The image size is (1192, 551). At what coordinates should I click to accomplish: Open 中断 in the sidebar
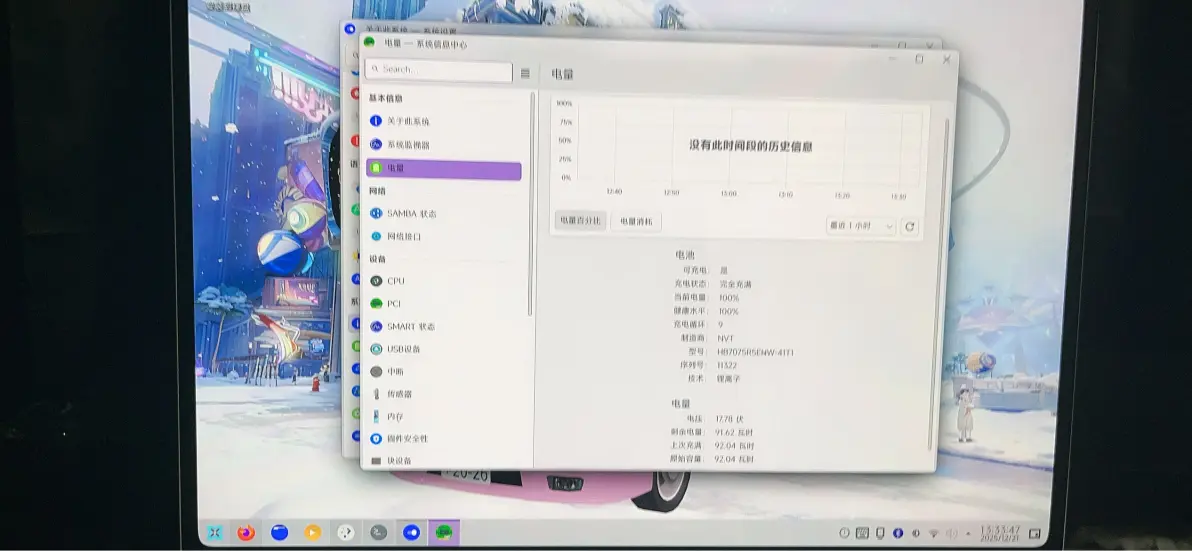click(x=445, y=372)
